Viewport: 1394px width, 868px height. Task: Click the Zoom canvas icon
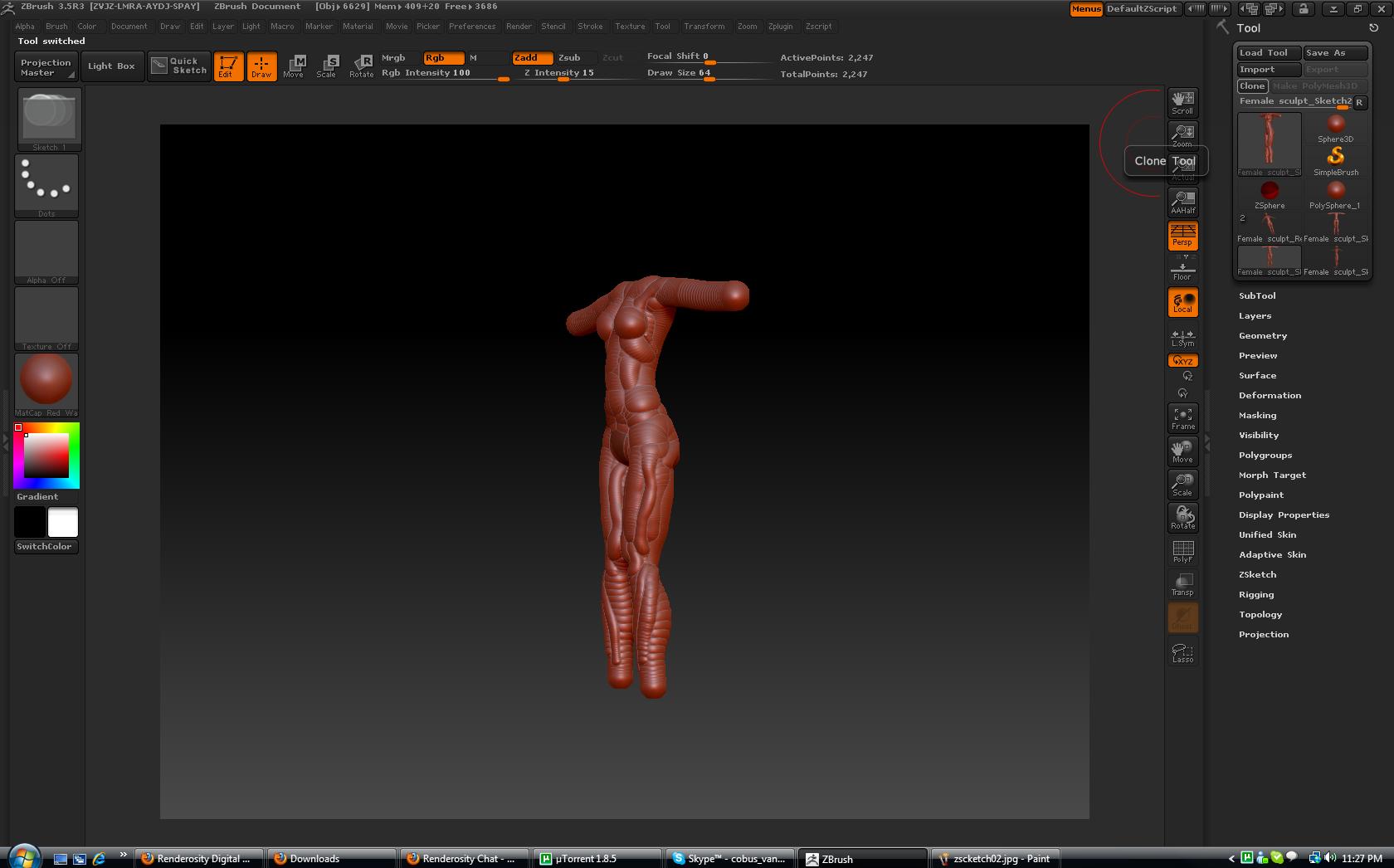(x=1182, y=134)
